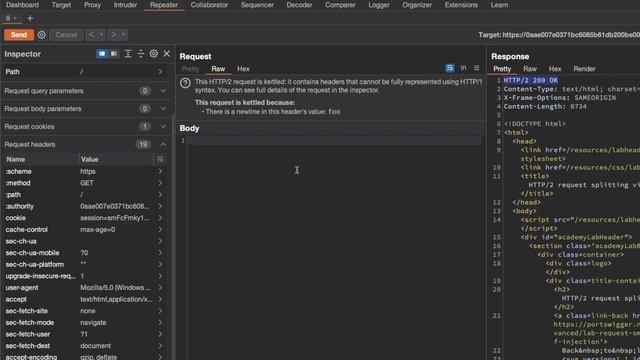
Task: Go to next request in history
Action: 114,35
